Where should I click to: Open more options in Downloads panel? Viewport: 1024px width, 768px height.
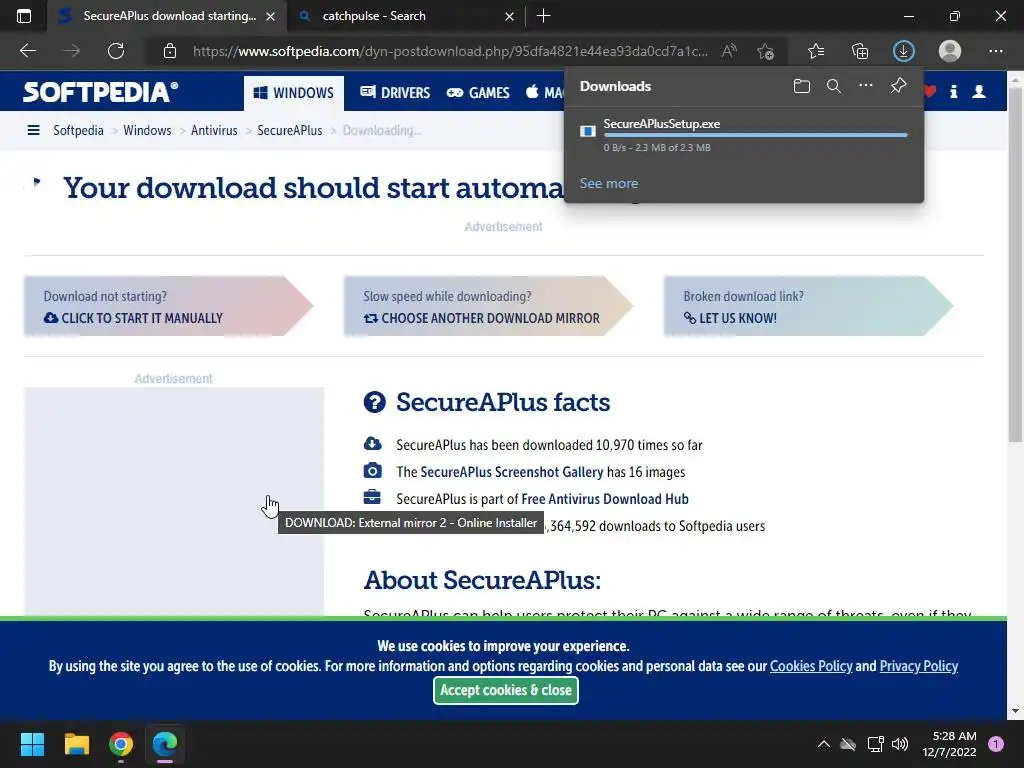click(866, 86)
